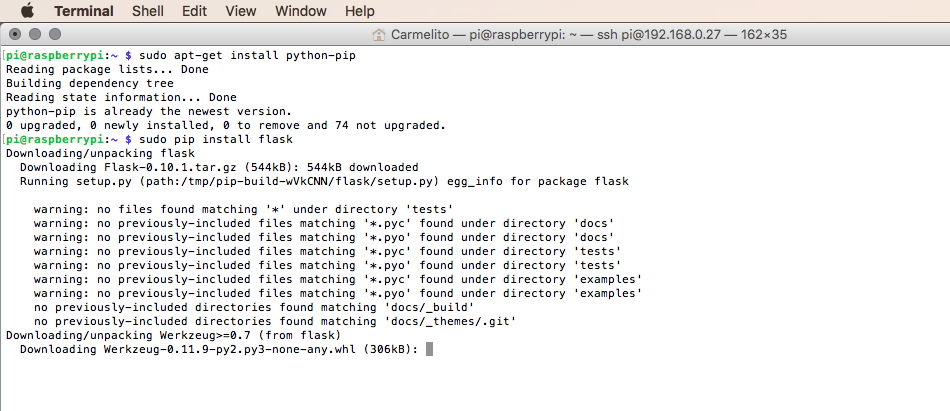Zoom the Terminal window with third title button
950x411 pixels.
click(55, 35)
